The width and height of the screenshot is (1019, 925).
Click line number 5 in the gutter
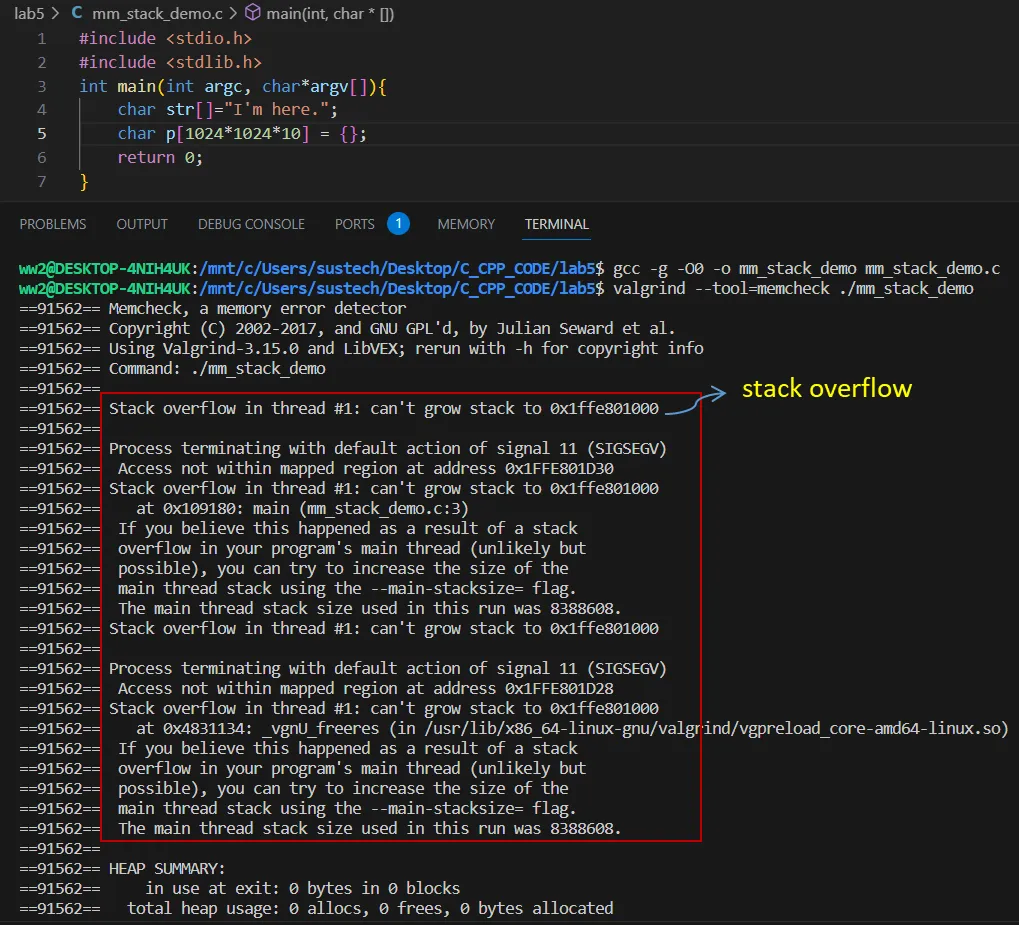pos(41,133)
